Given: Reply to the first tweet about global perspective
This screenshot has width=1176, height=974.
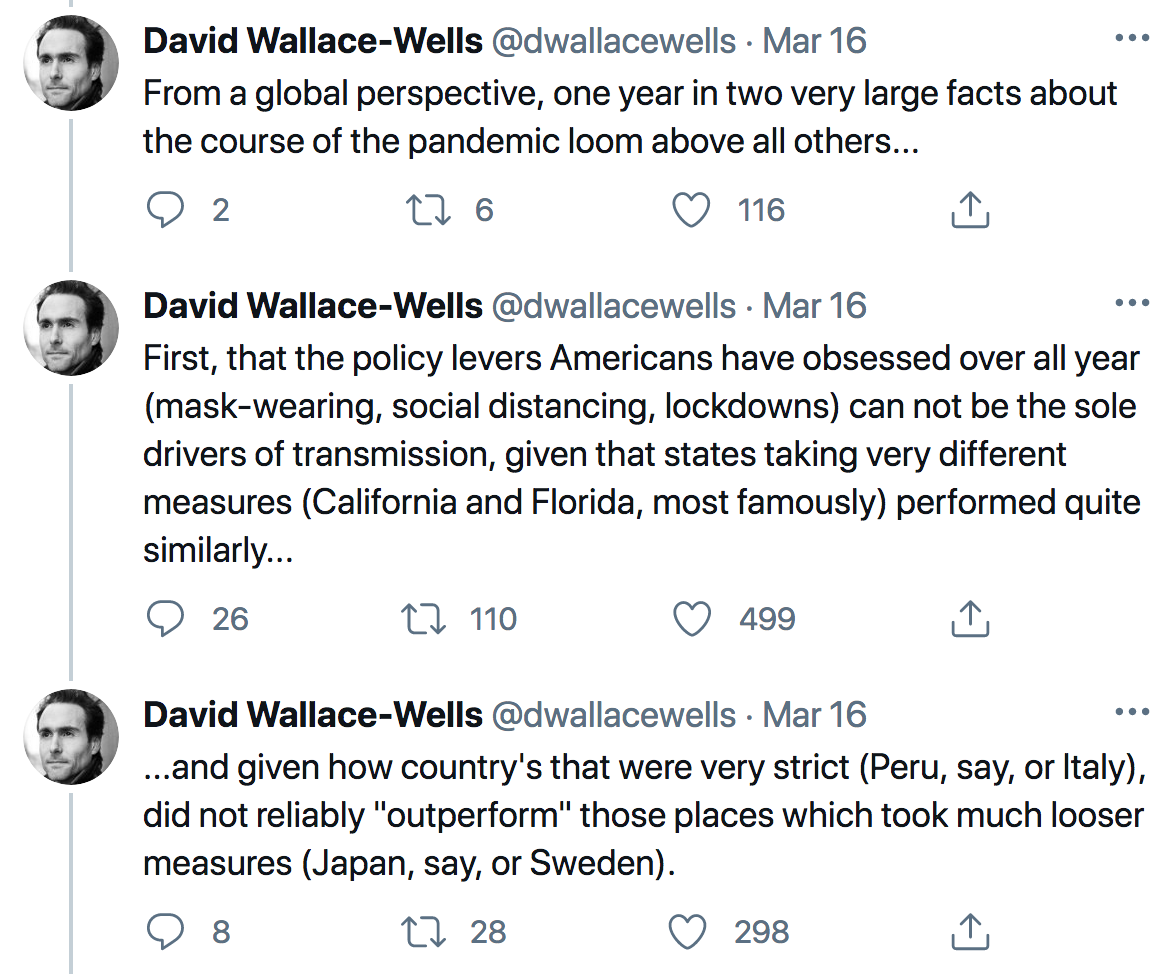Looking at the screenshot, I should click(166, 210).
